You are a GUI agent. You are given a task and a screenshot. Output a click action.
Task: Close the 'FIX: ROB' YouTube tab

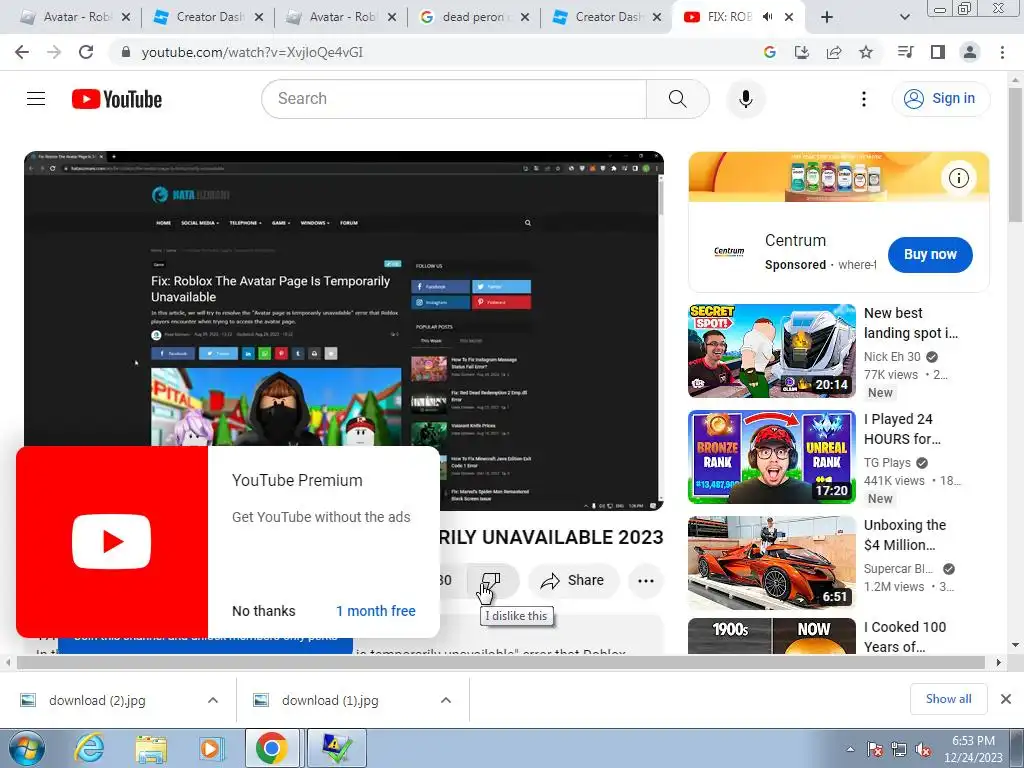tap(789, 17)
